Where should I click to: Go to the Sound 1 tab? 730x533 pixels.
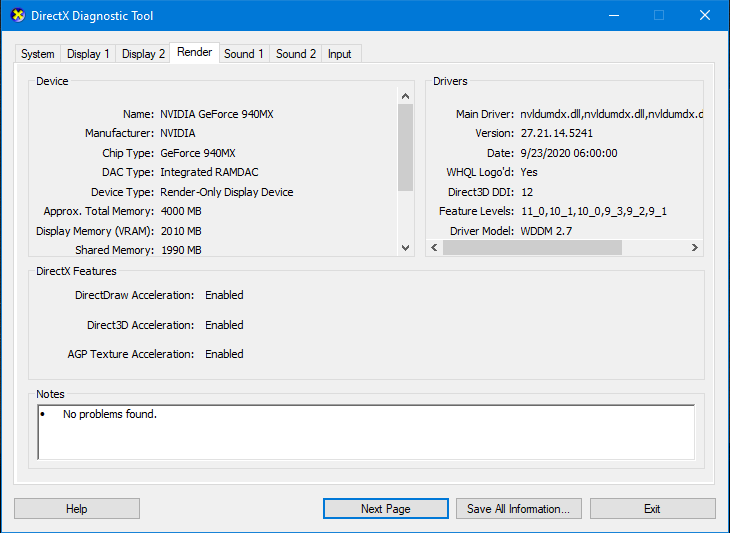coord(244,54)
